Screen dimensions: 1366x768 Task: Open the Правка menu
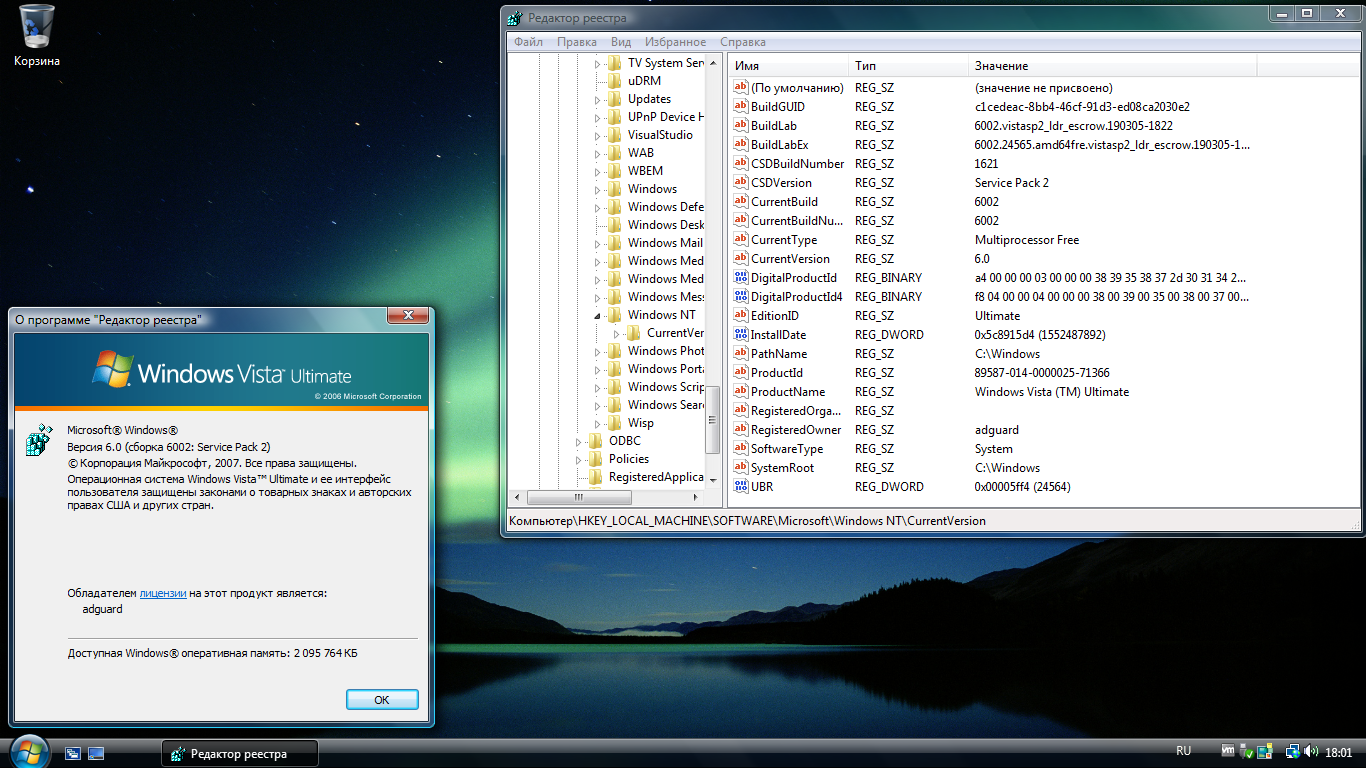577,42
